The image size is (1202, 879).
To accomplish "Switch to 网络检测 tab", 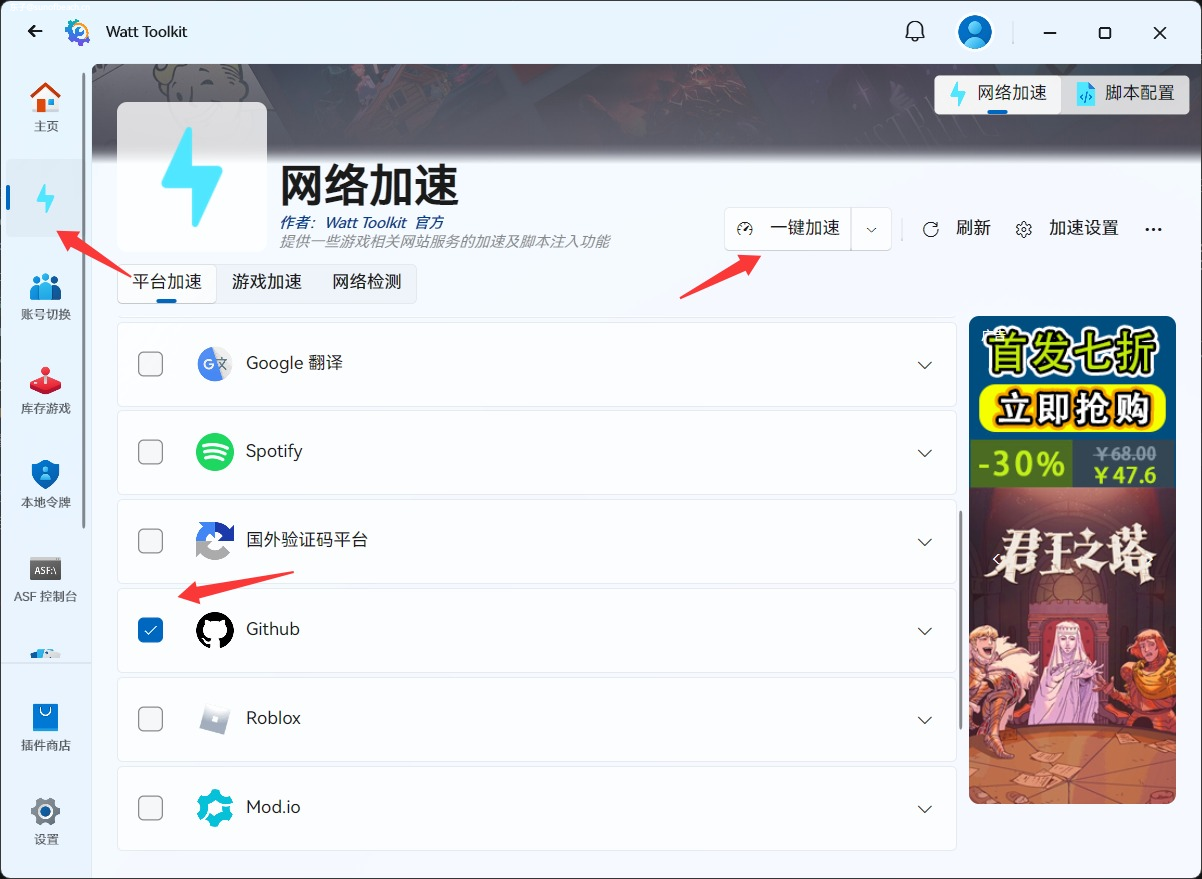I will coord(367,283).
